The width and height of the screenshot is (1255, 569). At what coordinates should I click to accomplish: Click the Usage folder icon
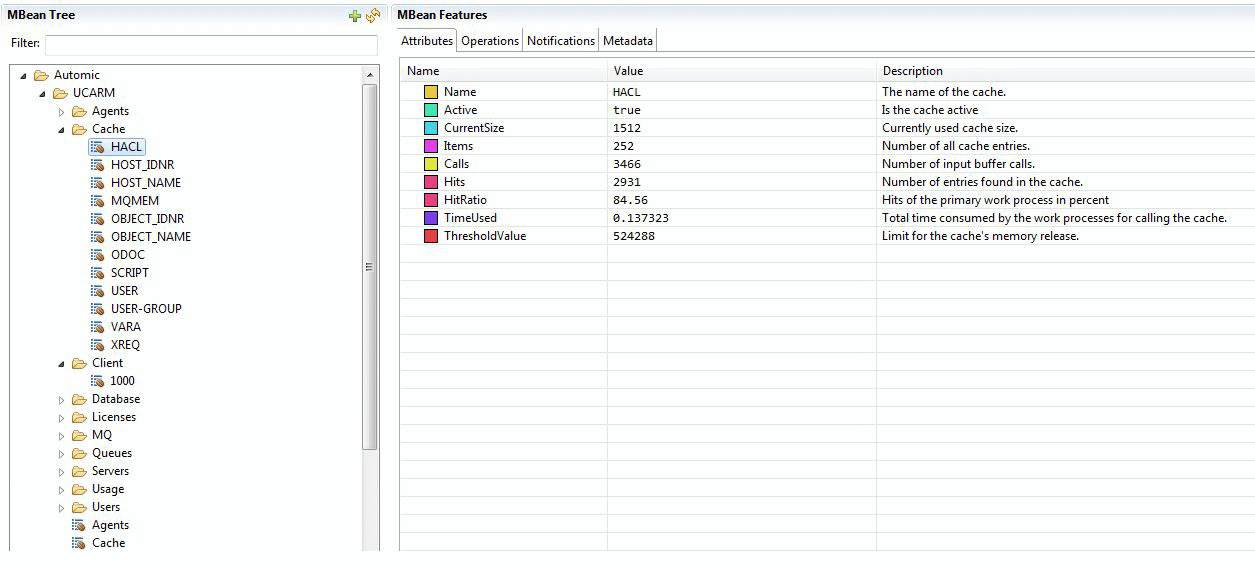point(79,489)
